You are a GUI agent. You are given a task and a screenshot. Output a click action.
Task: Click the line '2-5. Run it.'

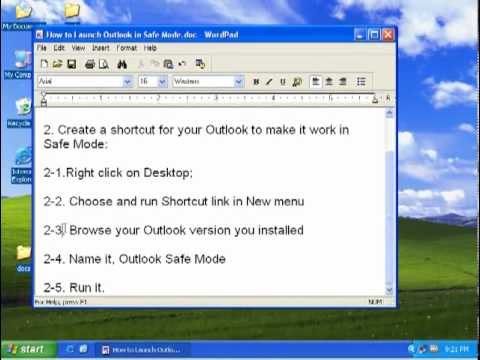(x=74, y=287)
